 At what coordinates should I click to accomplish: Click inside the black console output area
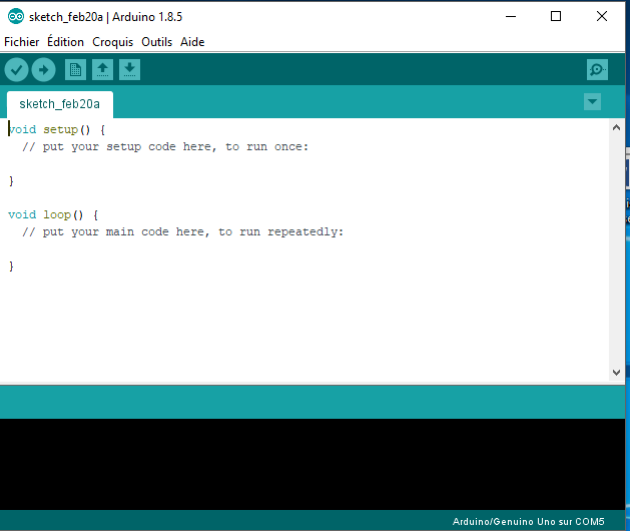(312, 464)
